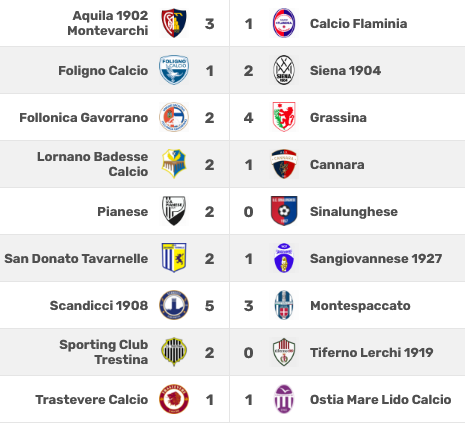Click Grassina's score of 4

(x=248, y=118)
